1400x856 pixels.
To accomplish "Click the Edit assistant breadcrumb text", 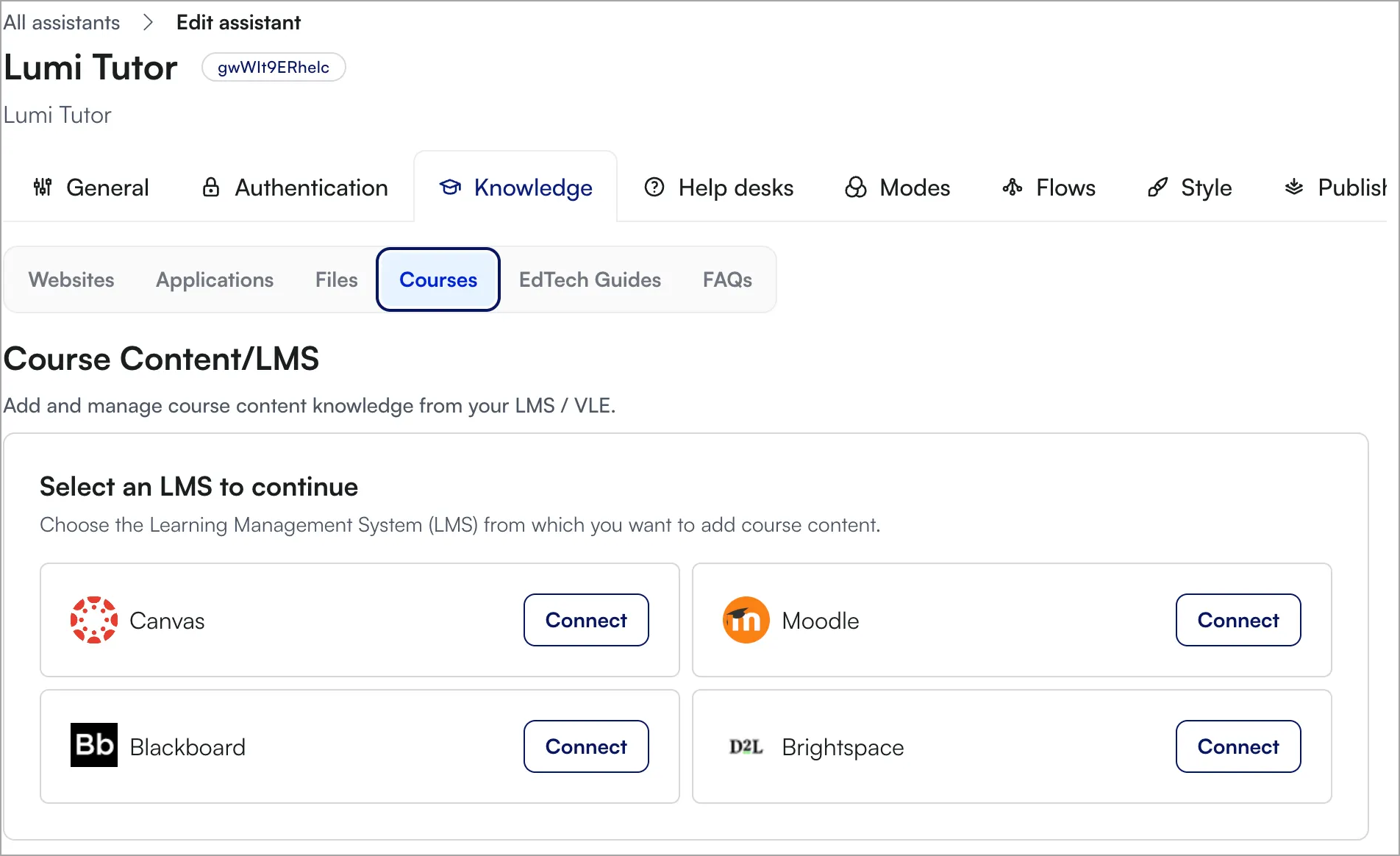I will tap(238, 23).
